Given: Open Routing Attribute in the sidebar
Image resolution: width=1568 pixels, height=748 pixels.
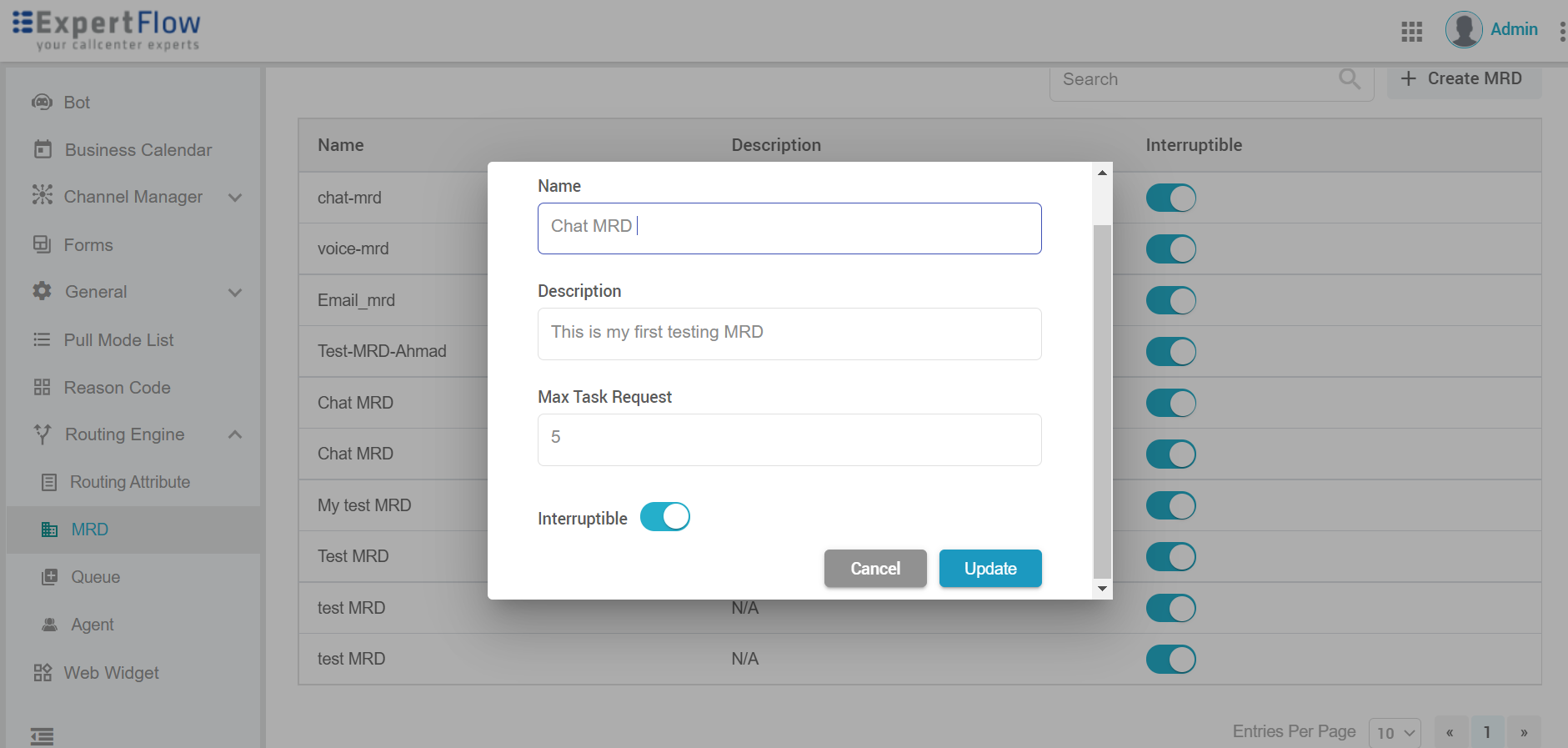Looking at the screenshot, I should pyautogui.click(x=129, y=482).
